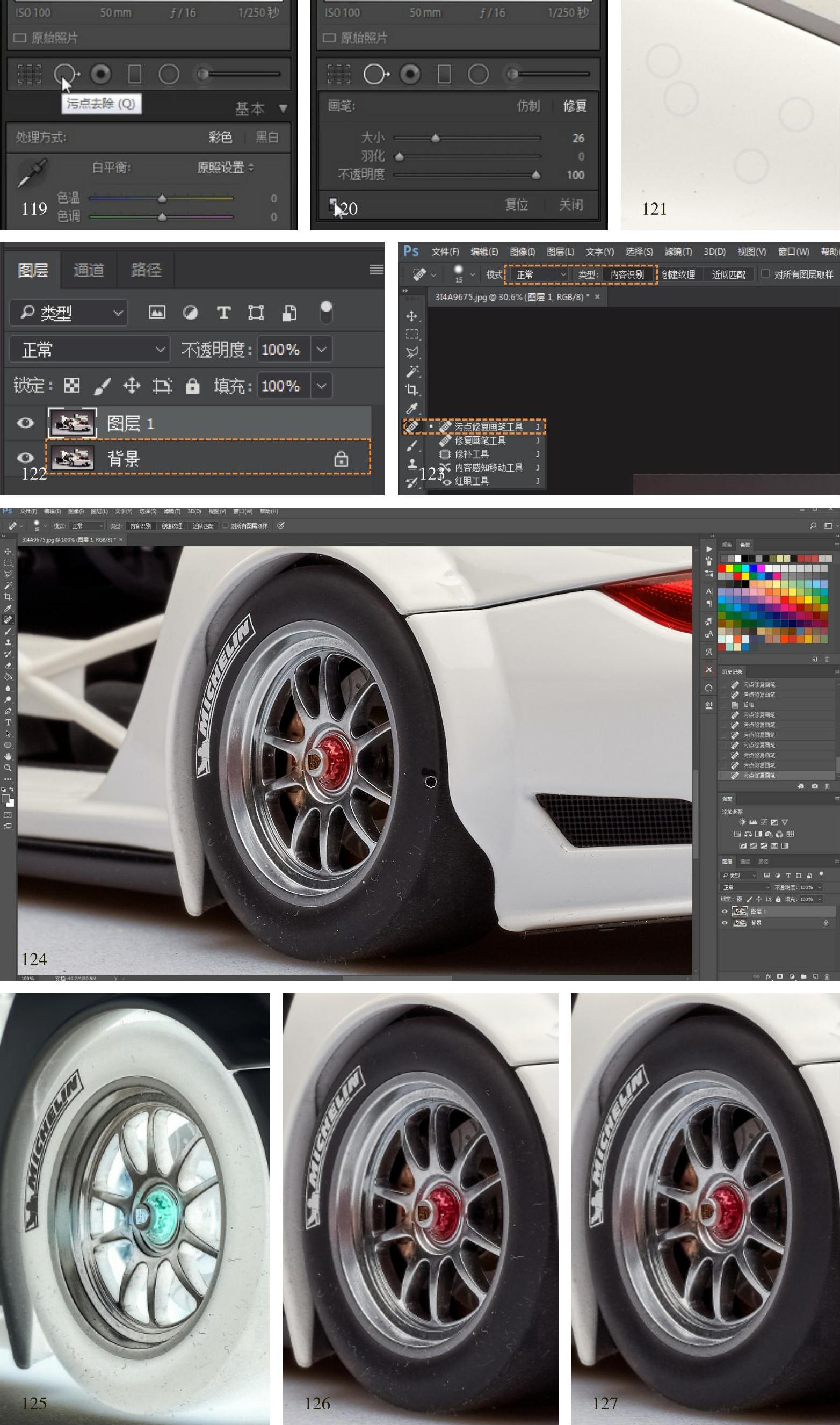Click the search icon in the 100% window
The width and height of the screenshot is (840, 1425).
[x=813, y=526]
